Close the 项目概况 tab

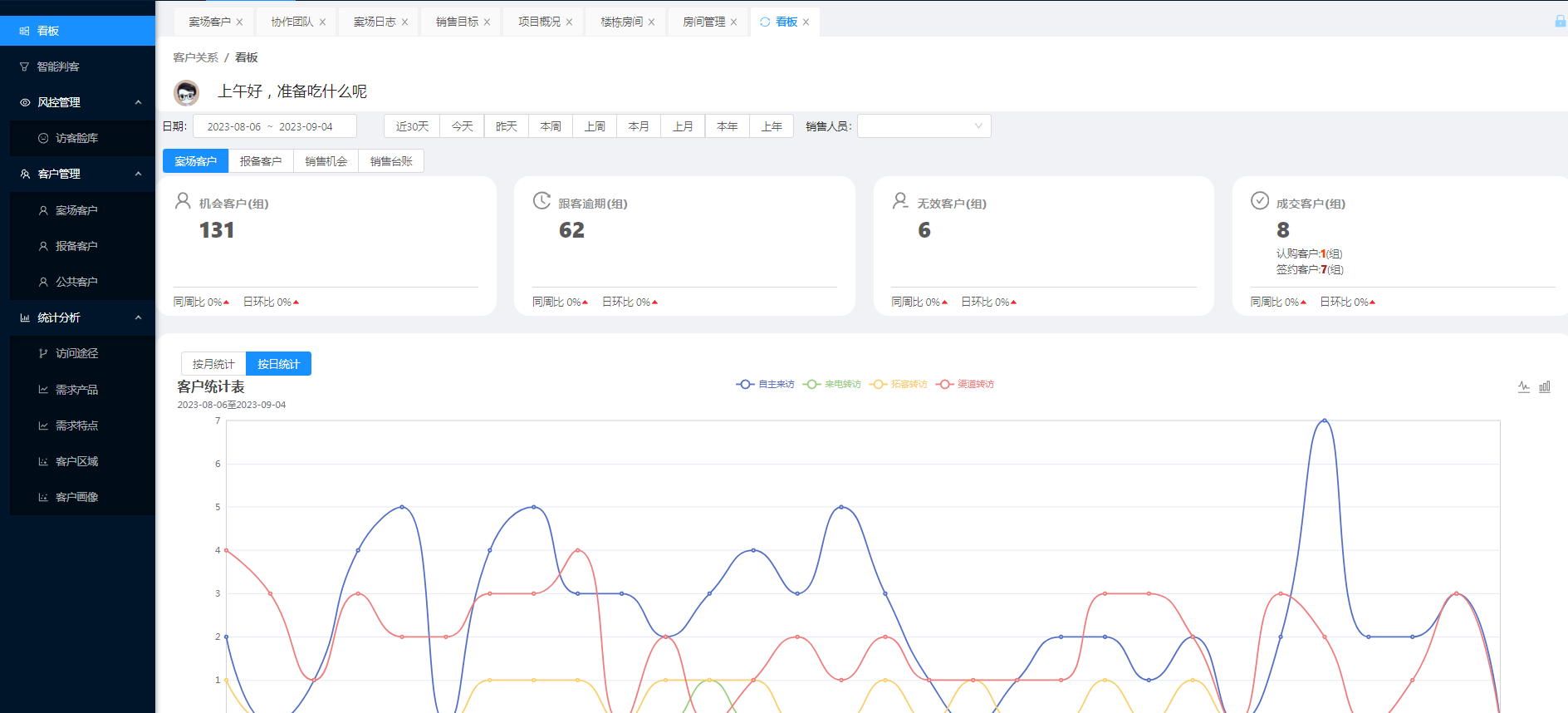(569, 22)
